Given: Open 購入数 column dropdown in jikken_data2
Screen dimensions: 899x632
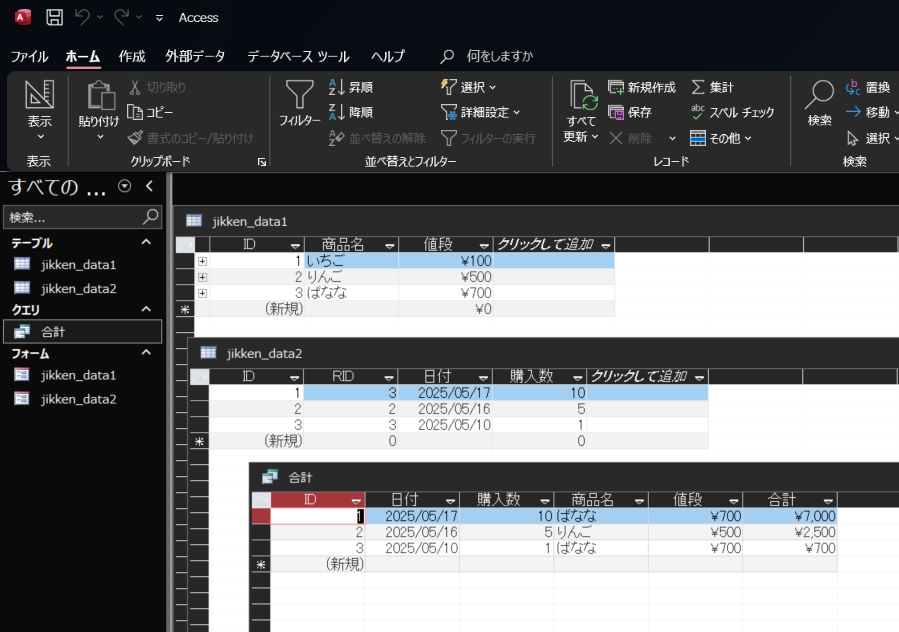Looking at the screenshot, I should point(578,377).
